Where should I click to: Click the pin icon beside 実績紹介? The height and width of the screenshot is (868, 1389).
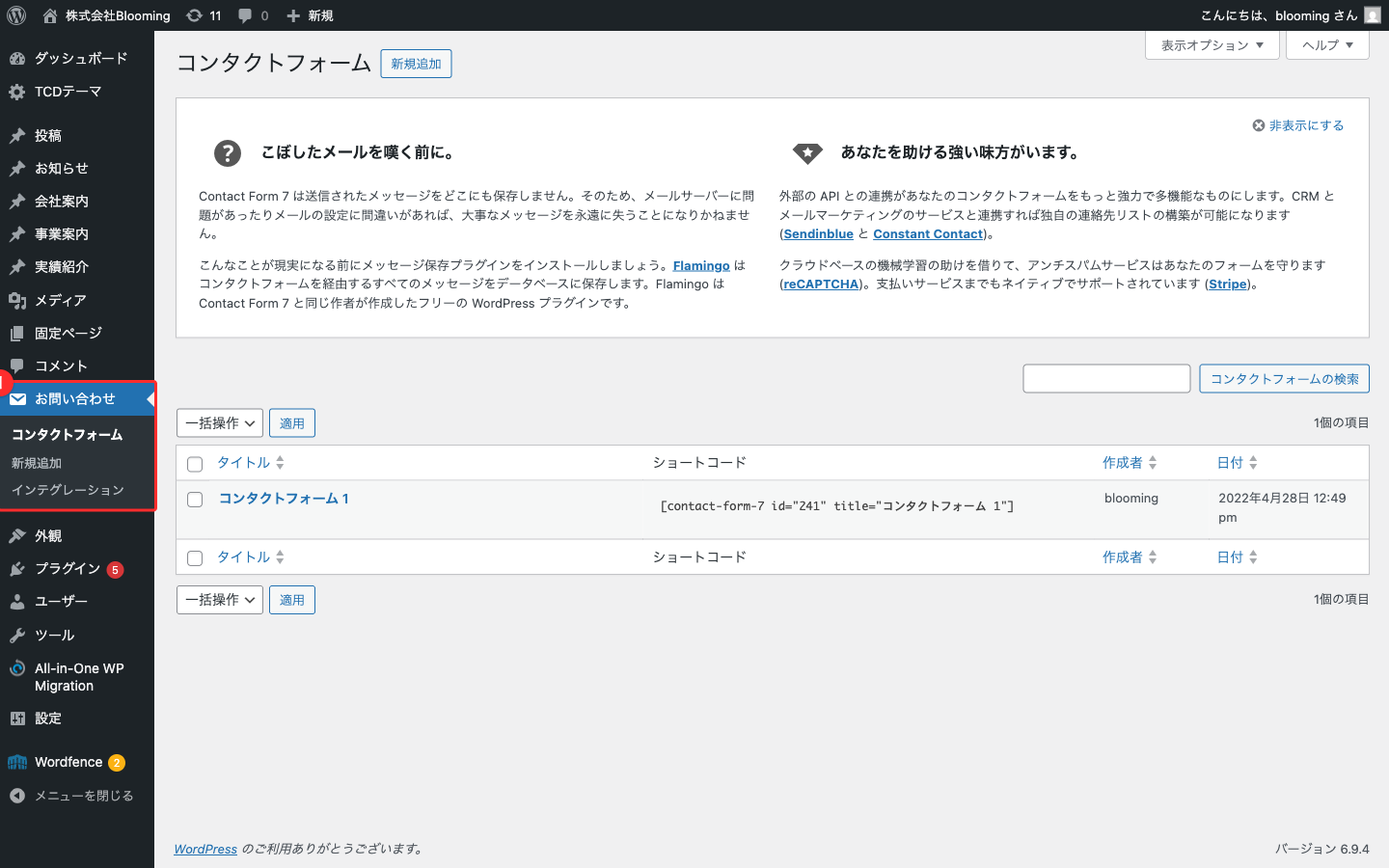(x=17, y=267)
